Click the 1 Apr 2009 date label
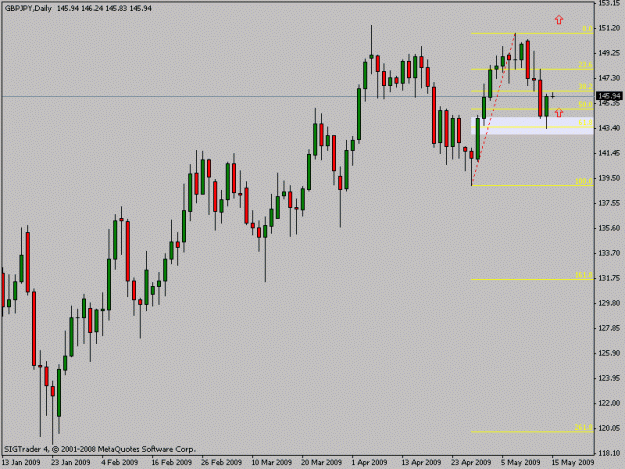 [369, 462]
